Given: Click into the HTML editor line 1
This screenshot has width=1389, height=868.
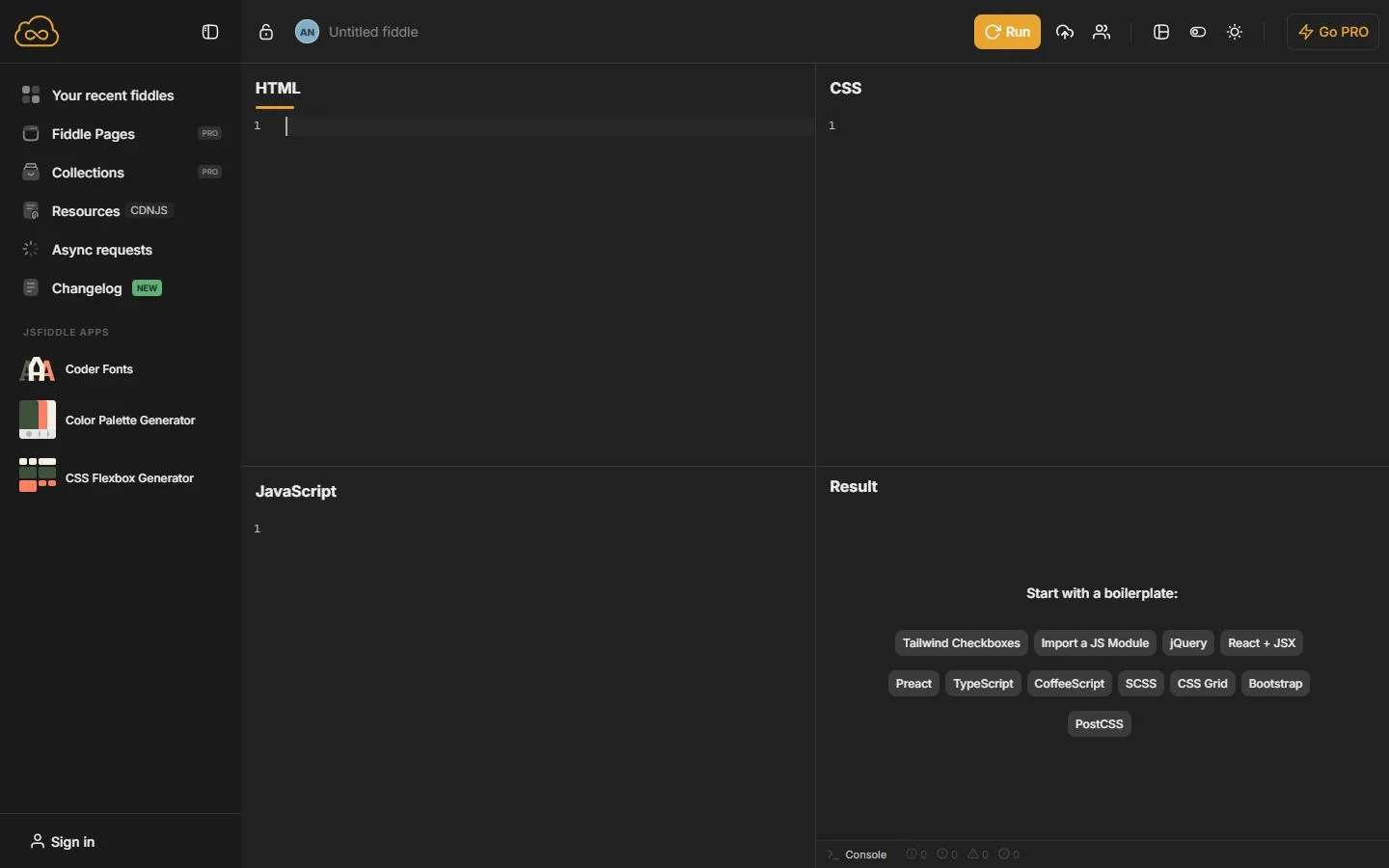Looking at the screenshot, I should 550,126.
